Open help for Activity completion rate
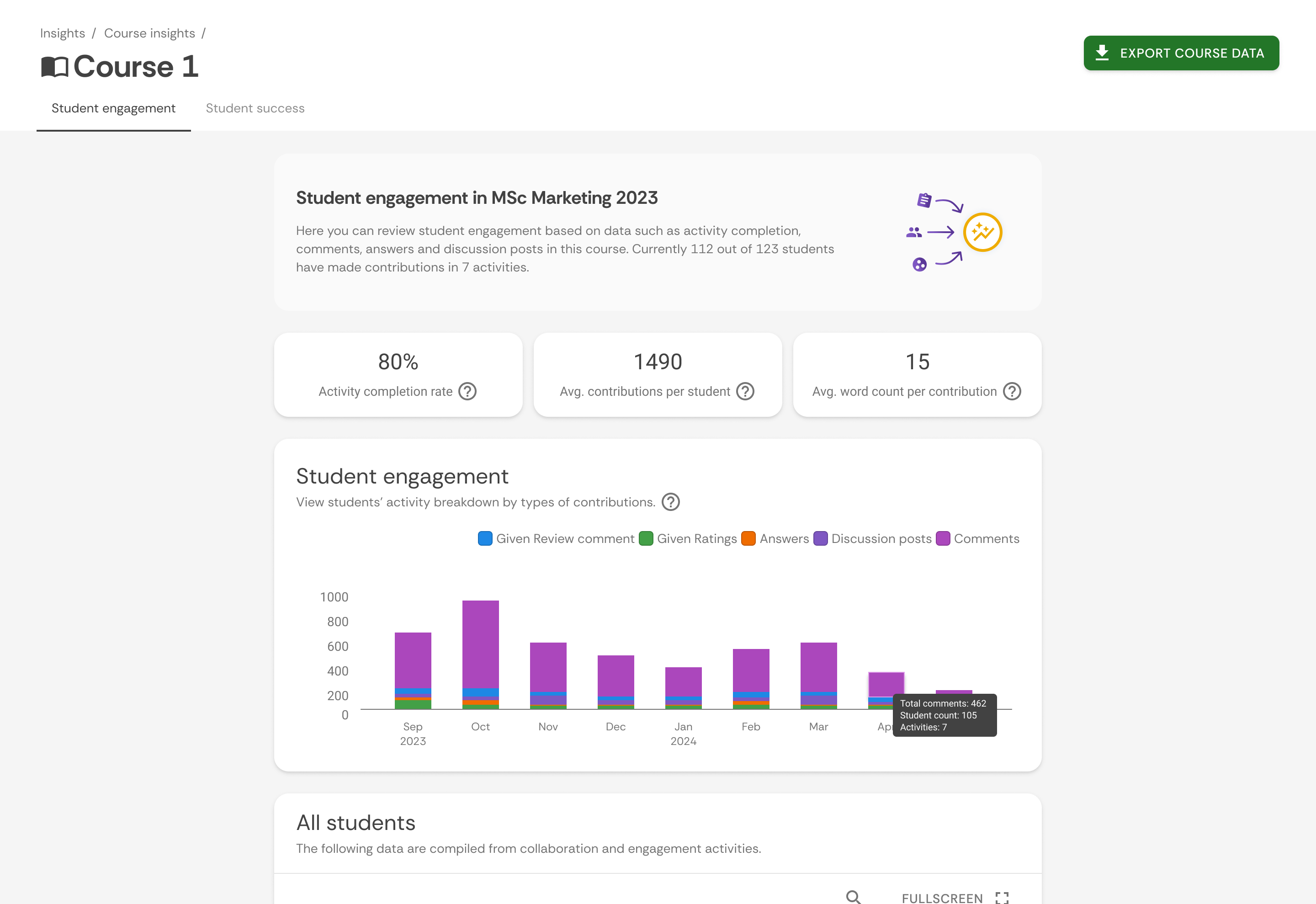 point(467,391)
